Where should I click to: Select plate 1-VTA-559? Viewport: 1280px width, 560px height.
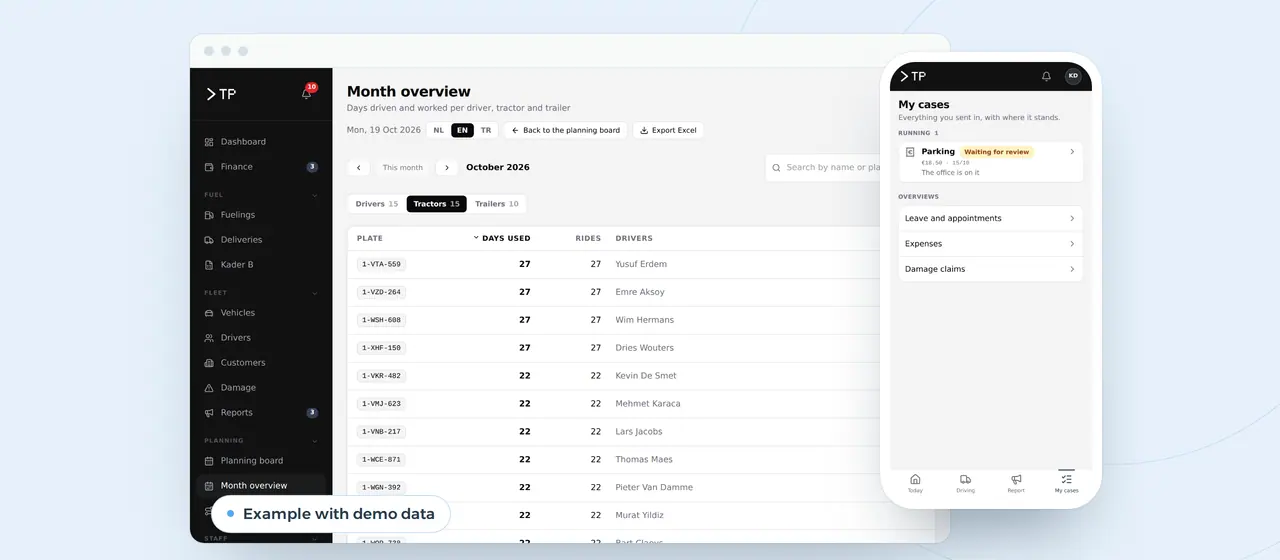[381, 265]
